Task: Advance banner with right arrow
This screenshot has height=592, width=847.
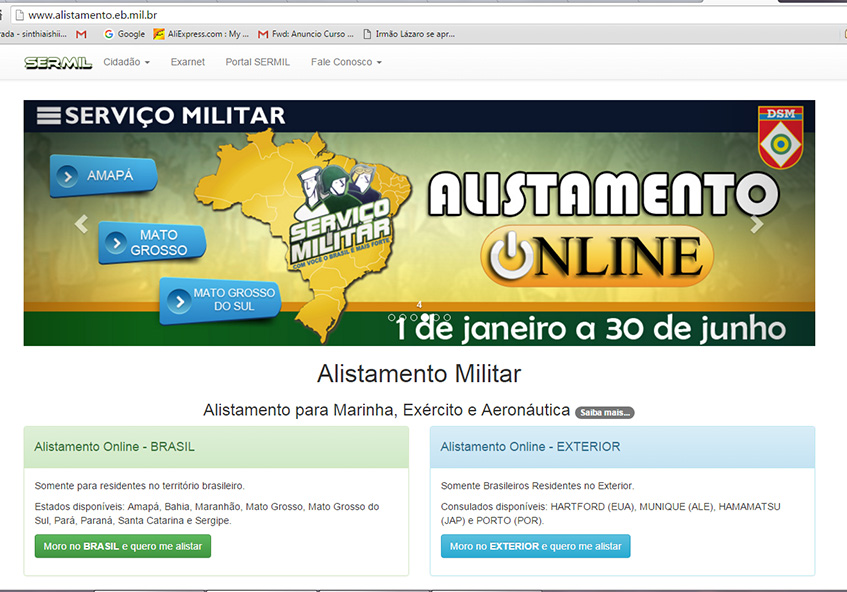Action: pos(757,224)
